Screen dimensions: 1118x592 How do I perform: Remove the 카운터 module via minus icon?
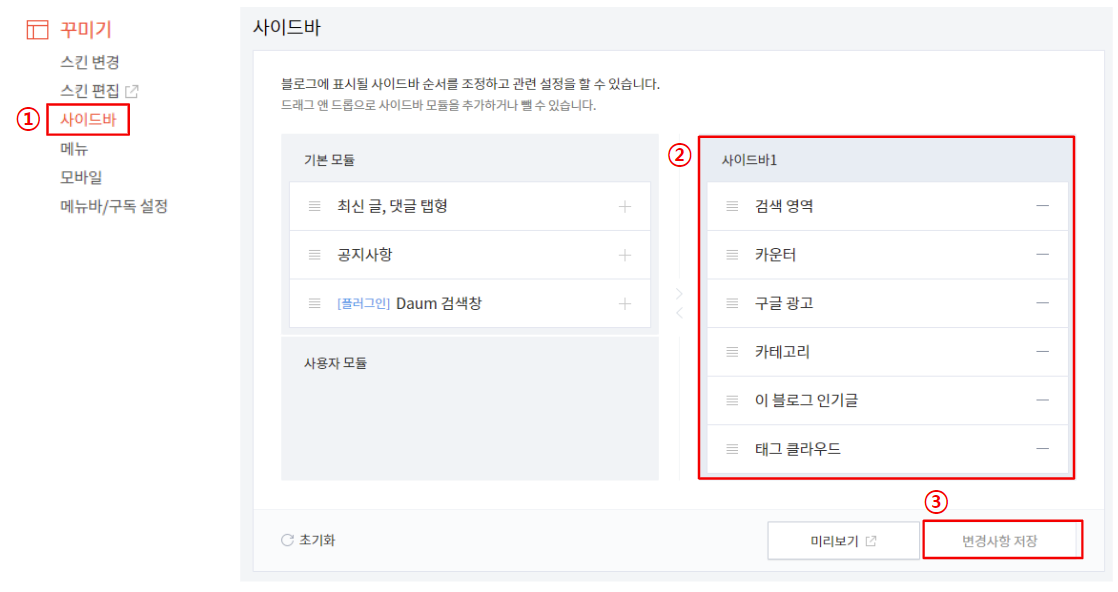(x=1044, y=255)
